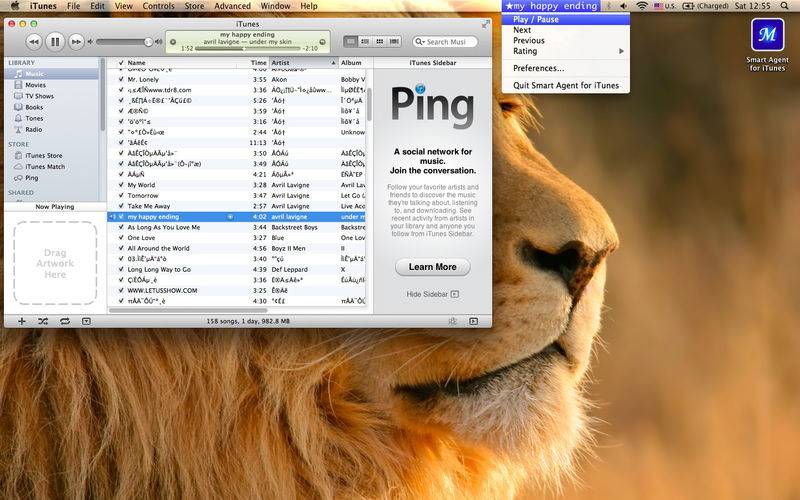
Task: Enter full screen via the top-right arrow icon
Action: tap(485, 24)
